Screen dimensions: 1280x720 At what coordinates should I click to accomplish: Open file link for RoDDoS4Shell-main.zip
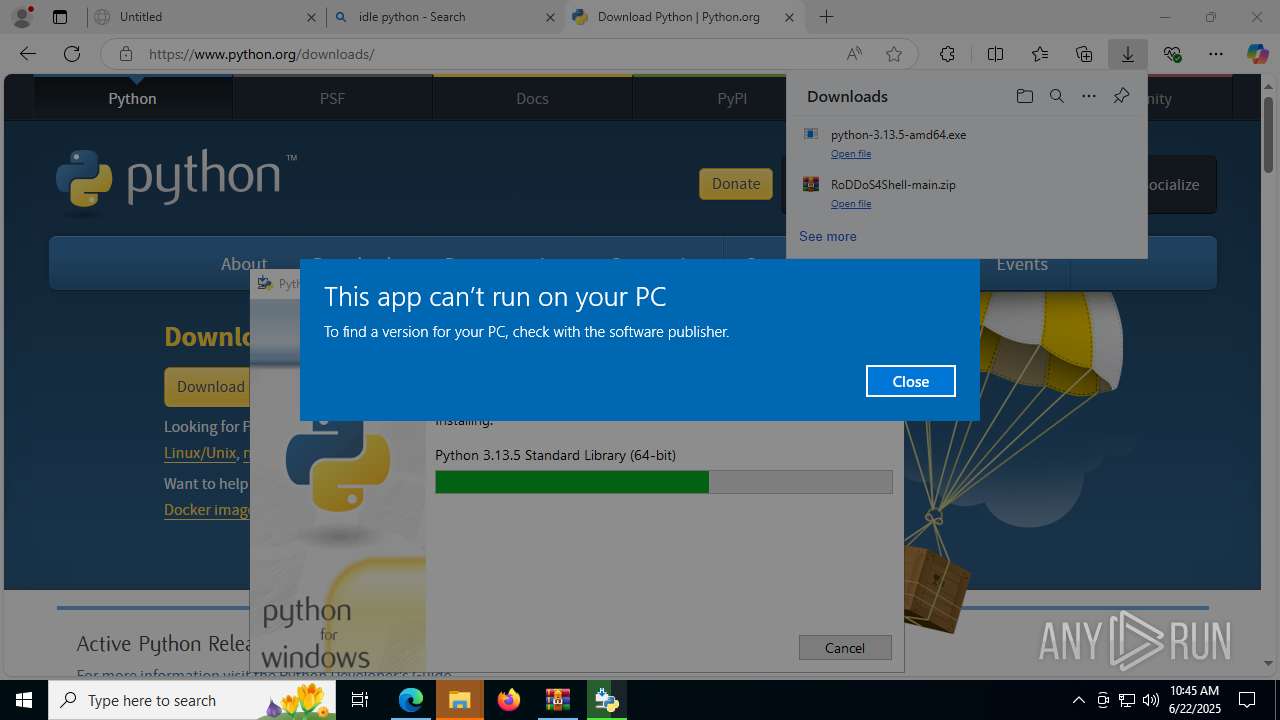(851, 204)
